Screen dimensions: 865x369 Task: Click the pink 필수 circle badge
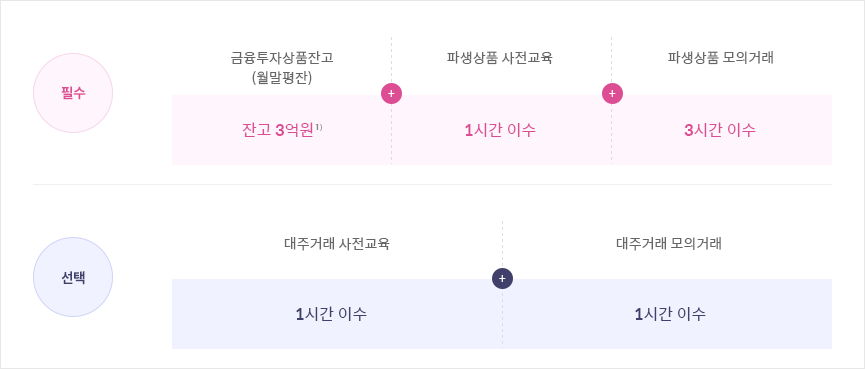[73, 93]
